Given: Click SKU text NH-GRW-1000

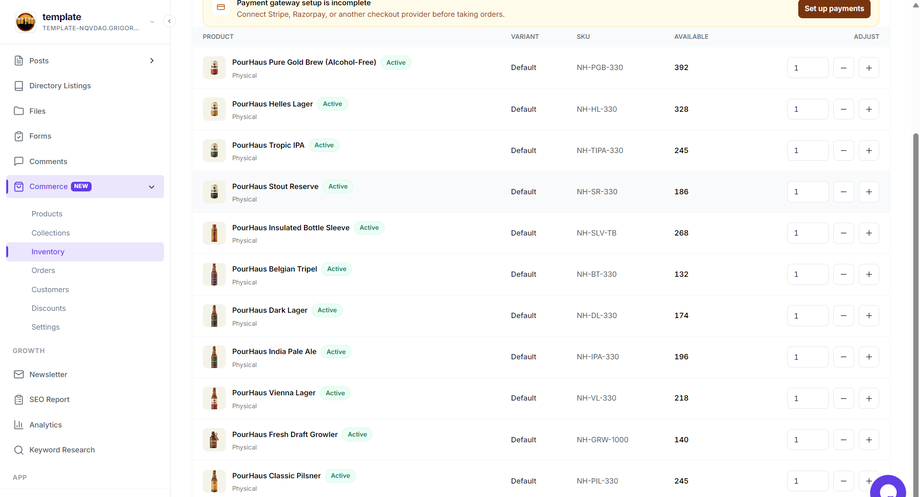Looking at the screenshot, I should 602,439.
